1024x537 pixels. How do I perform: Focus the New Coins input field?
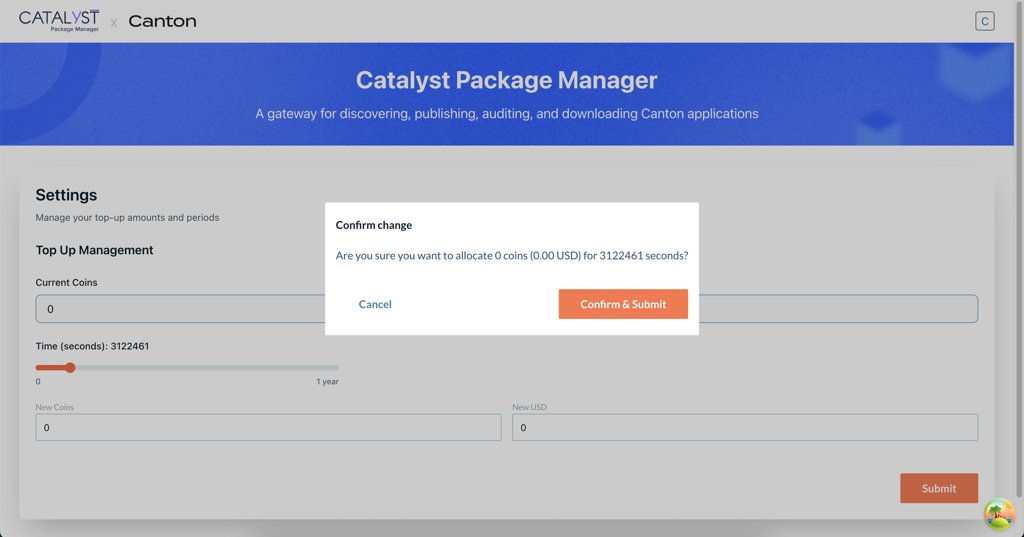click(x=268, y=427)
